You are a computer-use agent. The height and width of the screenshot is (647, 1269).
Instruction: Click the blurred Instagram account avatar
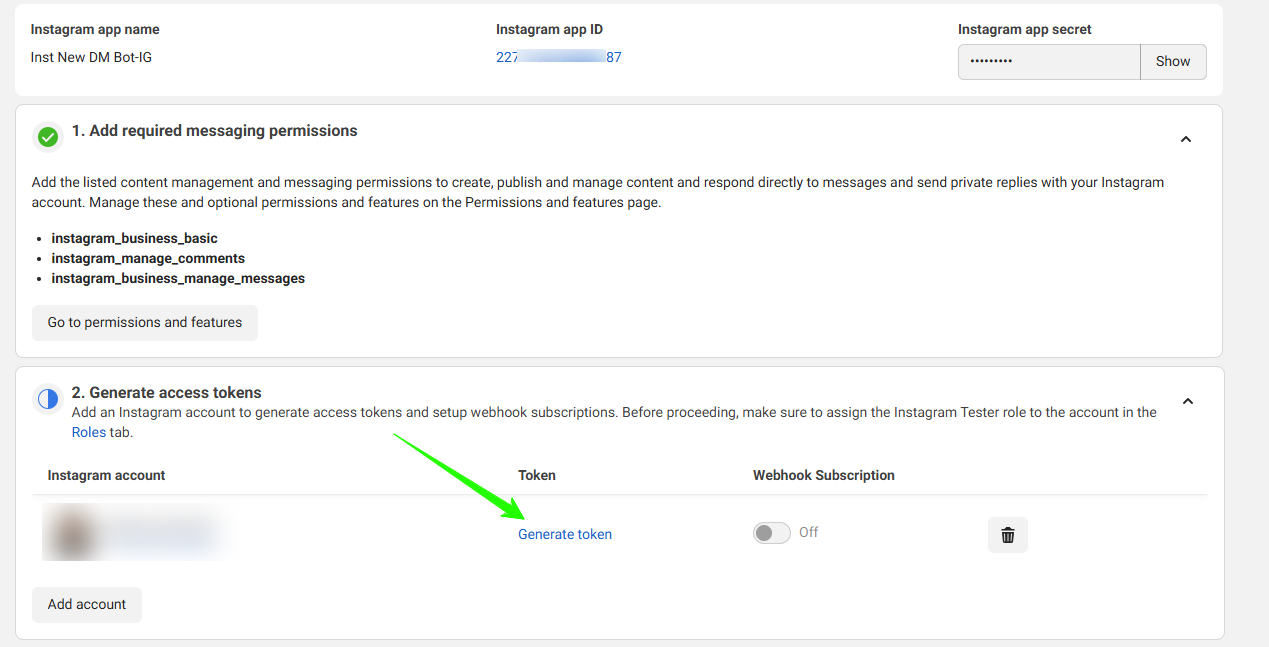tap(69, 533)
